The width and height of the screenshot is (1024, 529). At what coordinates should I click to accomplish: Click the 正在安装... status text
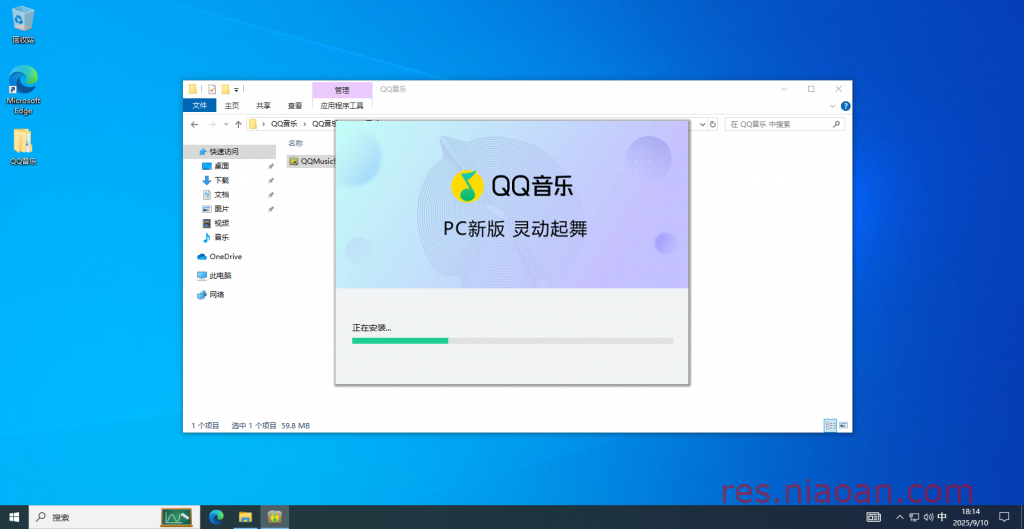[372, 328]
